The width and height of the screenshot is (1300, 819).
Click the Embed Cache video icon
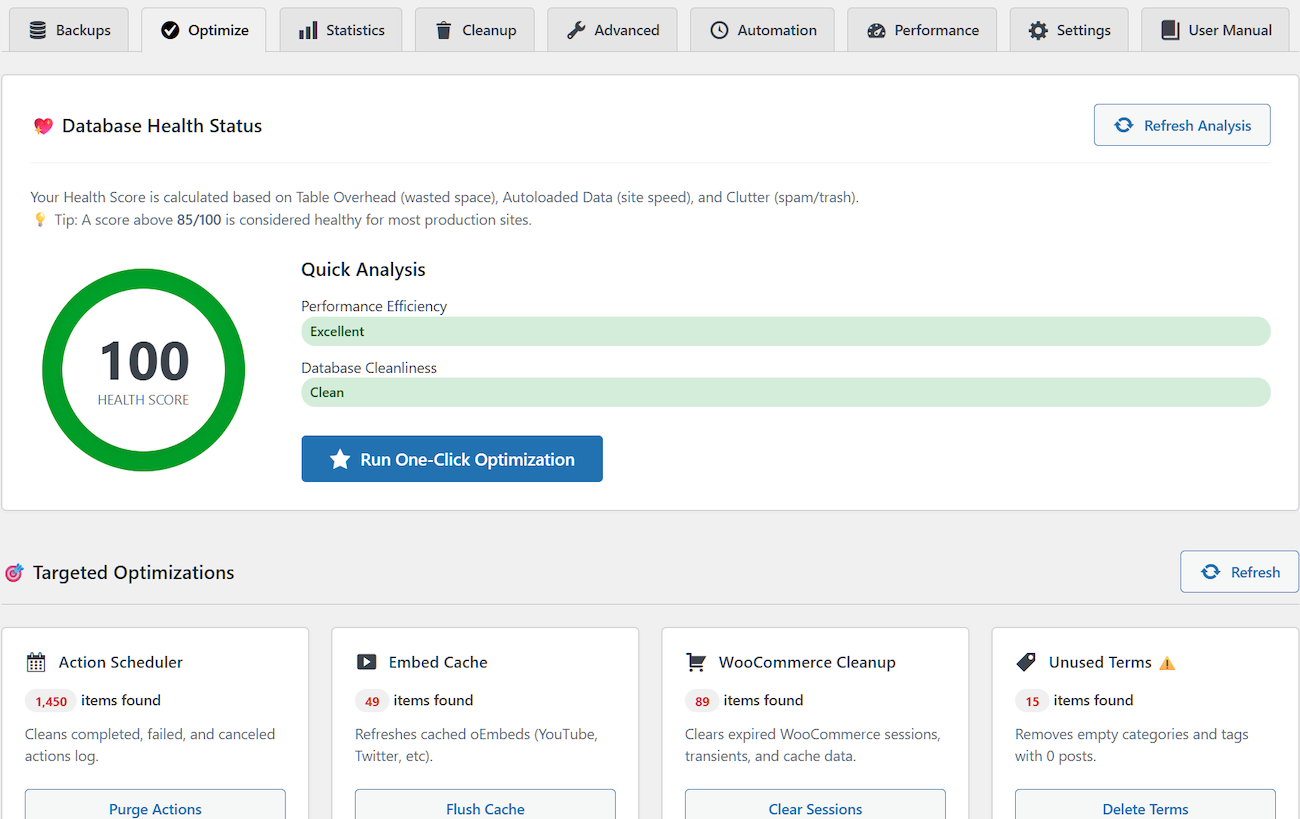point(366,661)
